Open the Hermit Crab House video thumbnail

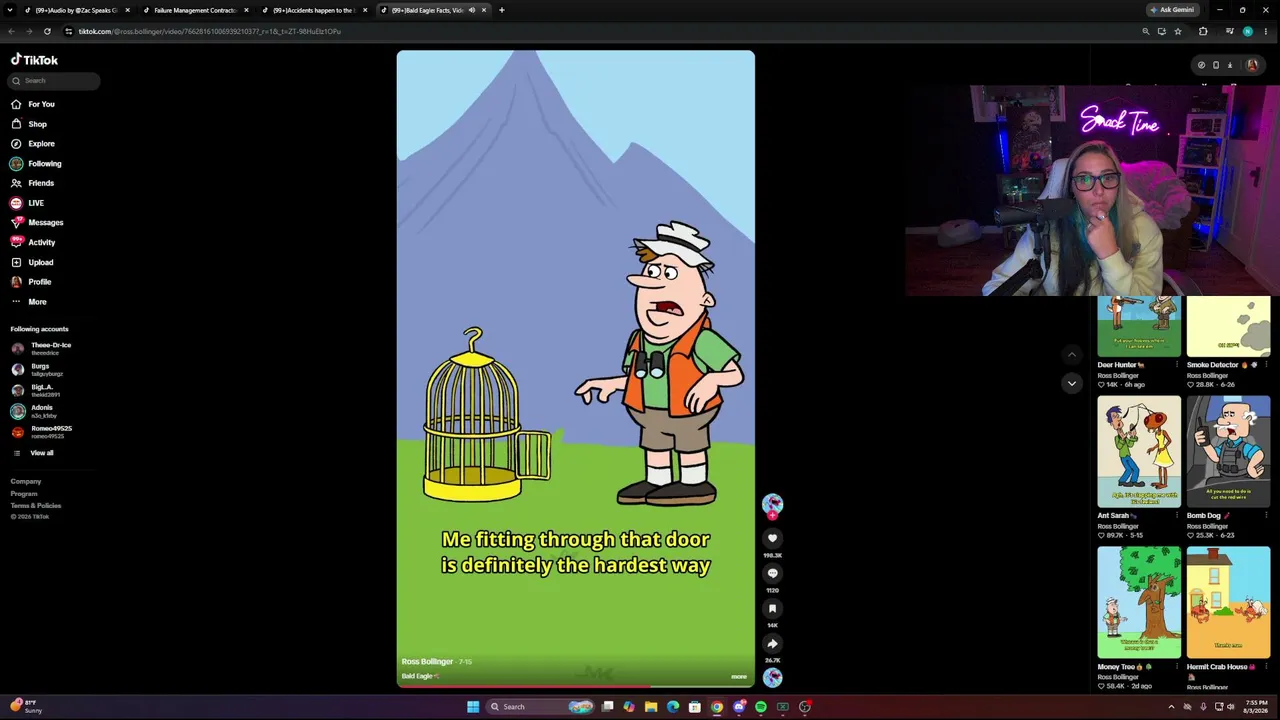click(1228, 602)
